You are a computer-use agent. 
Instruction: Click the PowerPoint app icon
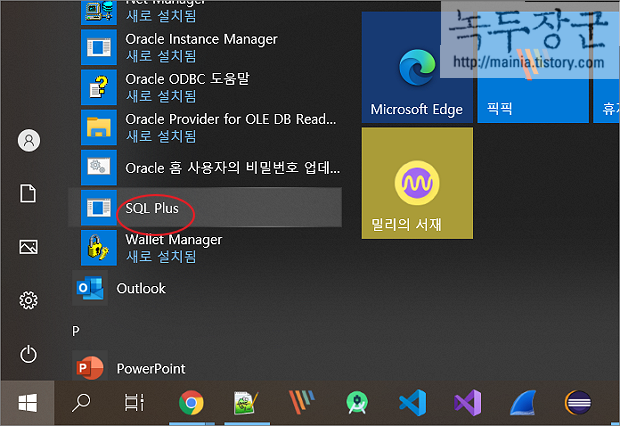click(90, 368)
